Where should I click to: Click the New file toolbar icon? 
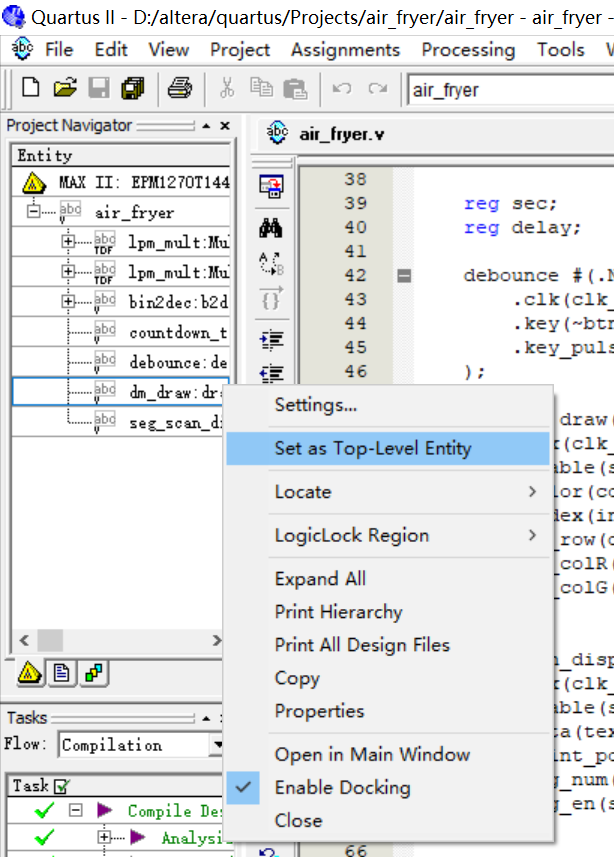click(31, 88)
